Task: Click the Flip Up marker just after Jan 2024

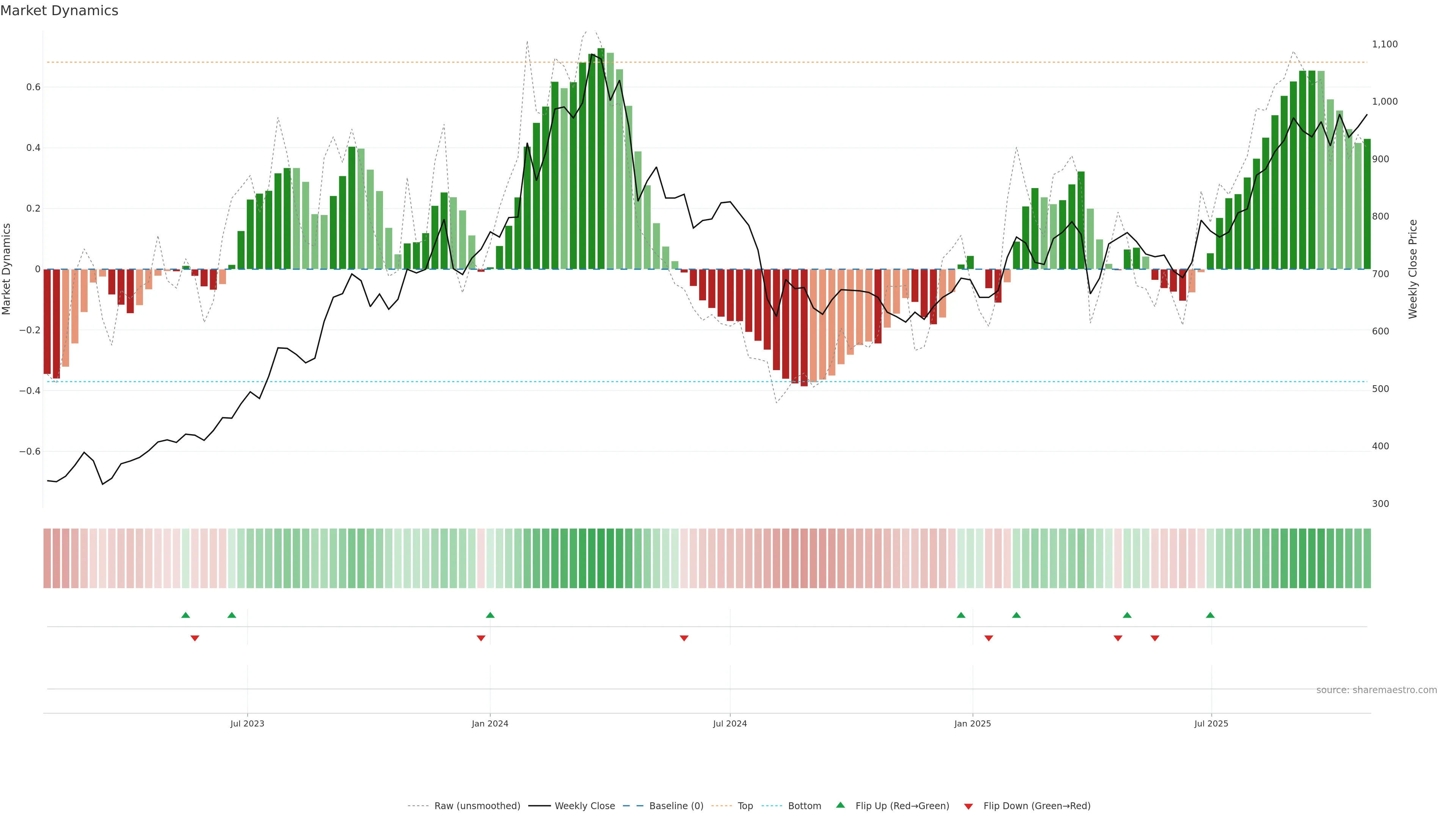Action: (490, 615)
